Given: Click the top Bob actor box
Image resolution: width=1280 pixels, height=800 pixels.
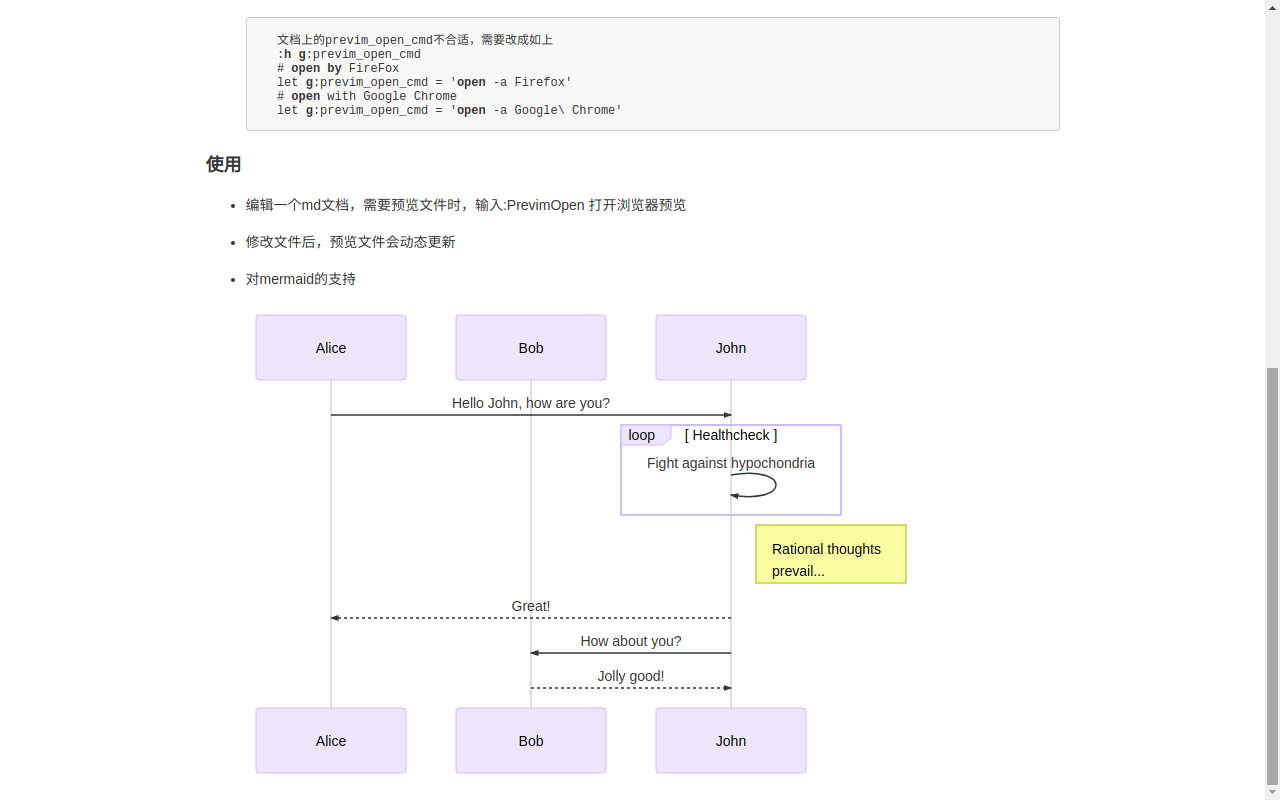Looking at the screenshot, I should [531, 348].
